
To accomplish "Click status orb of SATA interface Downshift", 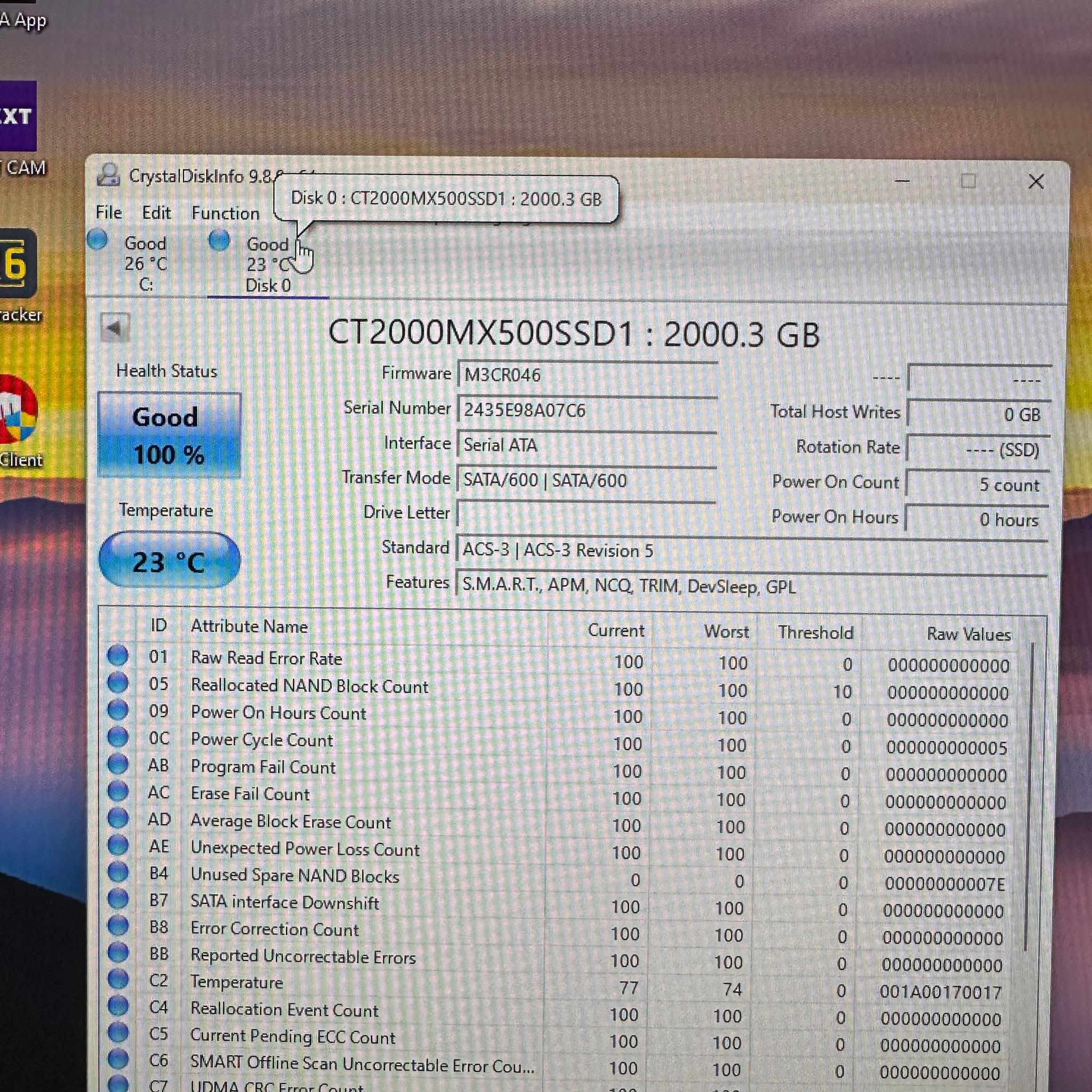I will 117,898.
